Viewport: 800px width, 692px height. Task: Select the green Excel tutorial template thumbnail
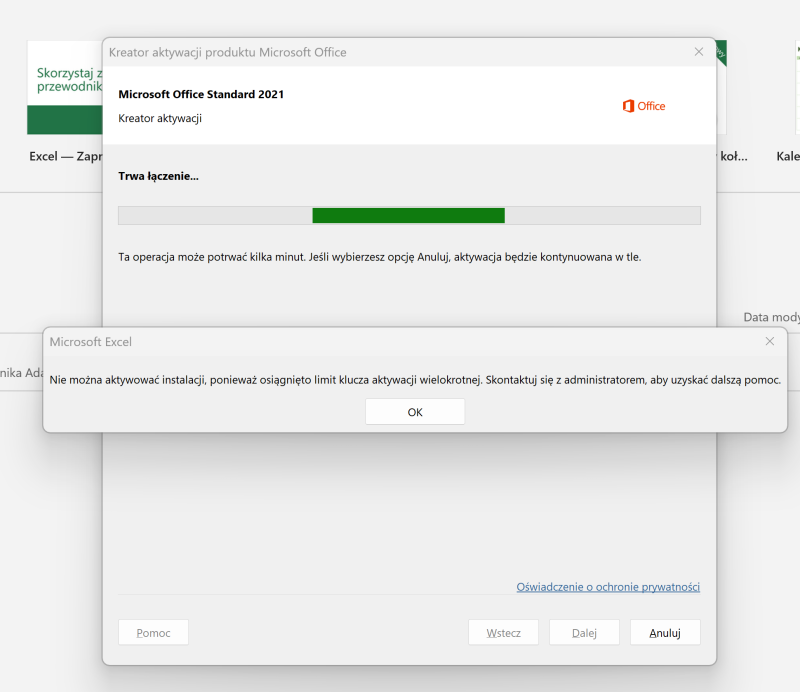click(64, 87)
